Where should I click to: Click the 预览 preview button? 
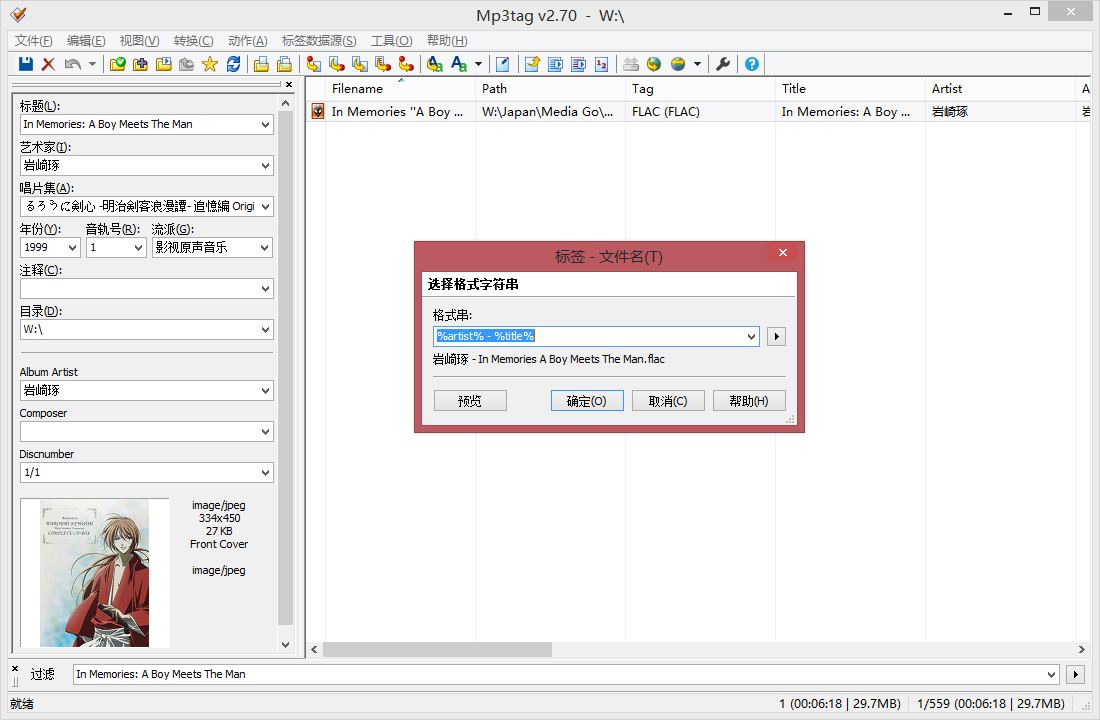pyautogui.click(x=470, y=401)
